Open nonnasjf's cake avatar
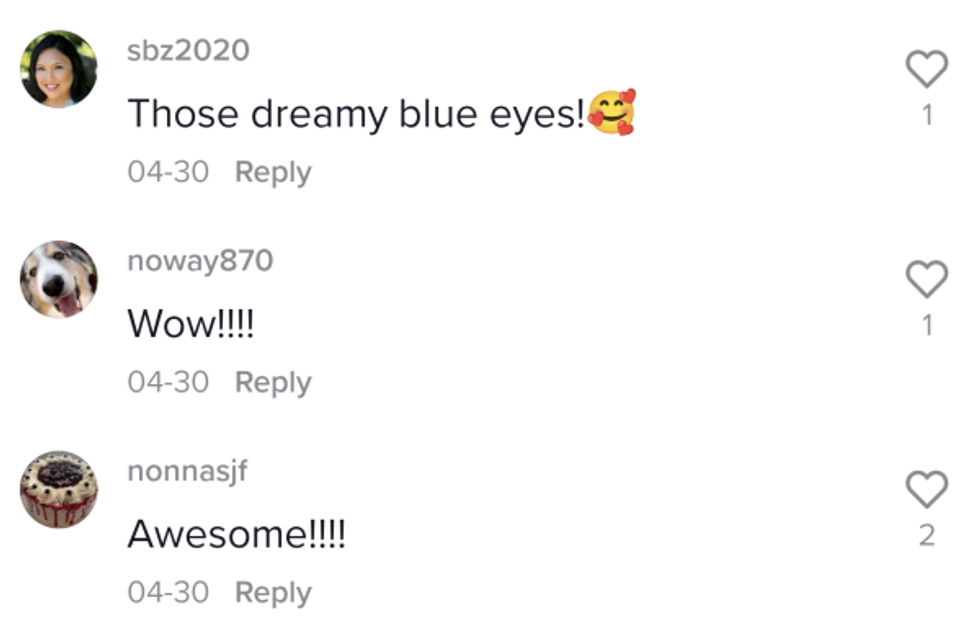 59,489
